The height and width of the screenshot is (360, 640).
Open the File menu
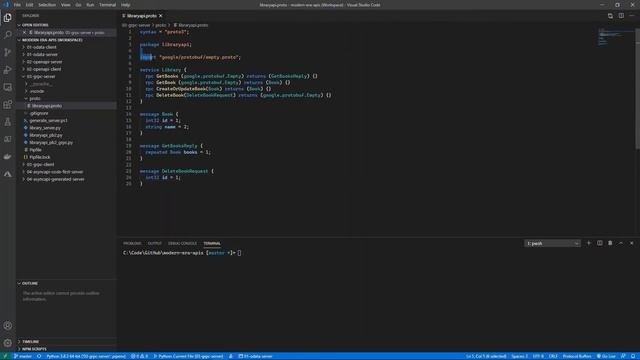pos(17,5)
